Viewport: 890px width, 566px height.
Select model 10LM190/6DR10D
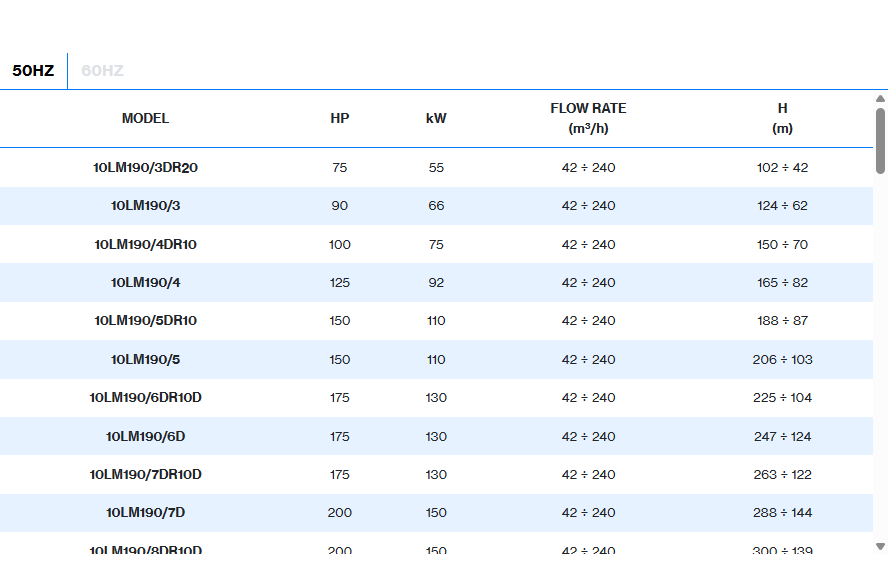click(x=145, y=398)
